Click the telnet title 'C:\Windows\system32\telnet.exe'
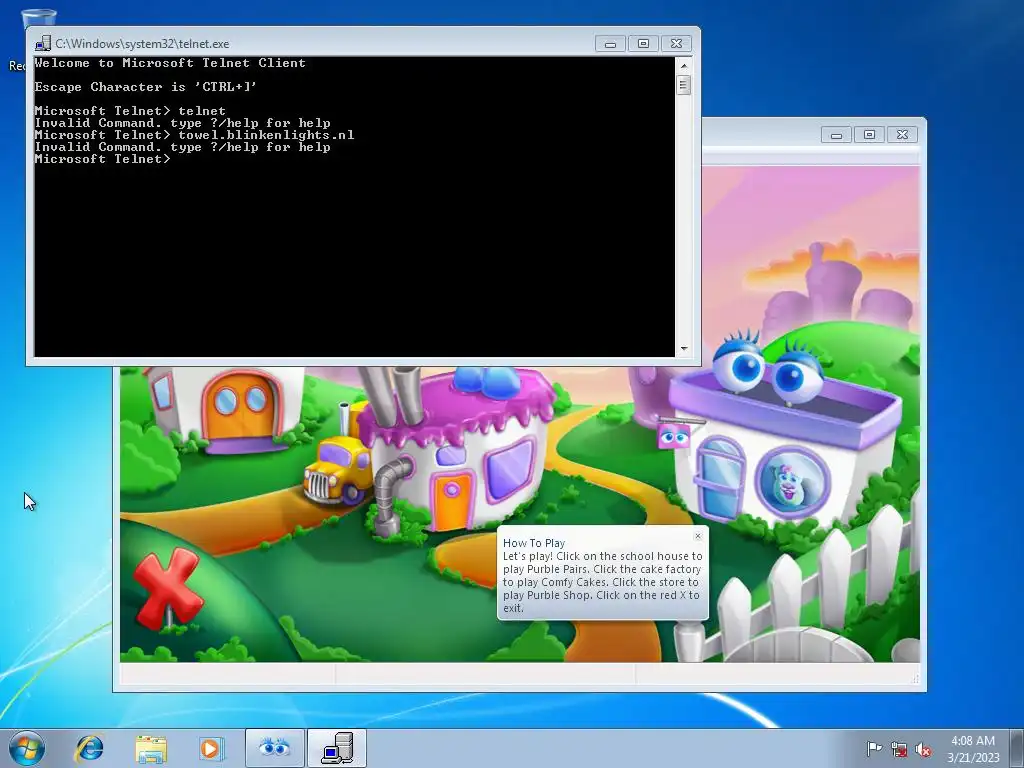Viewport: 1024px width, 768px height. click(x=142, y=44)
